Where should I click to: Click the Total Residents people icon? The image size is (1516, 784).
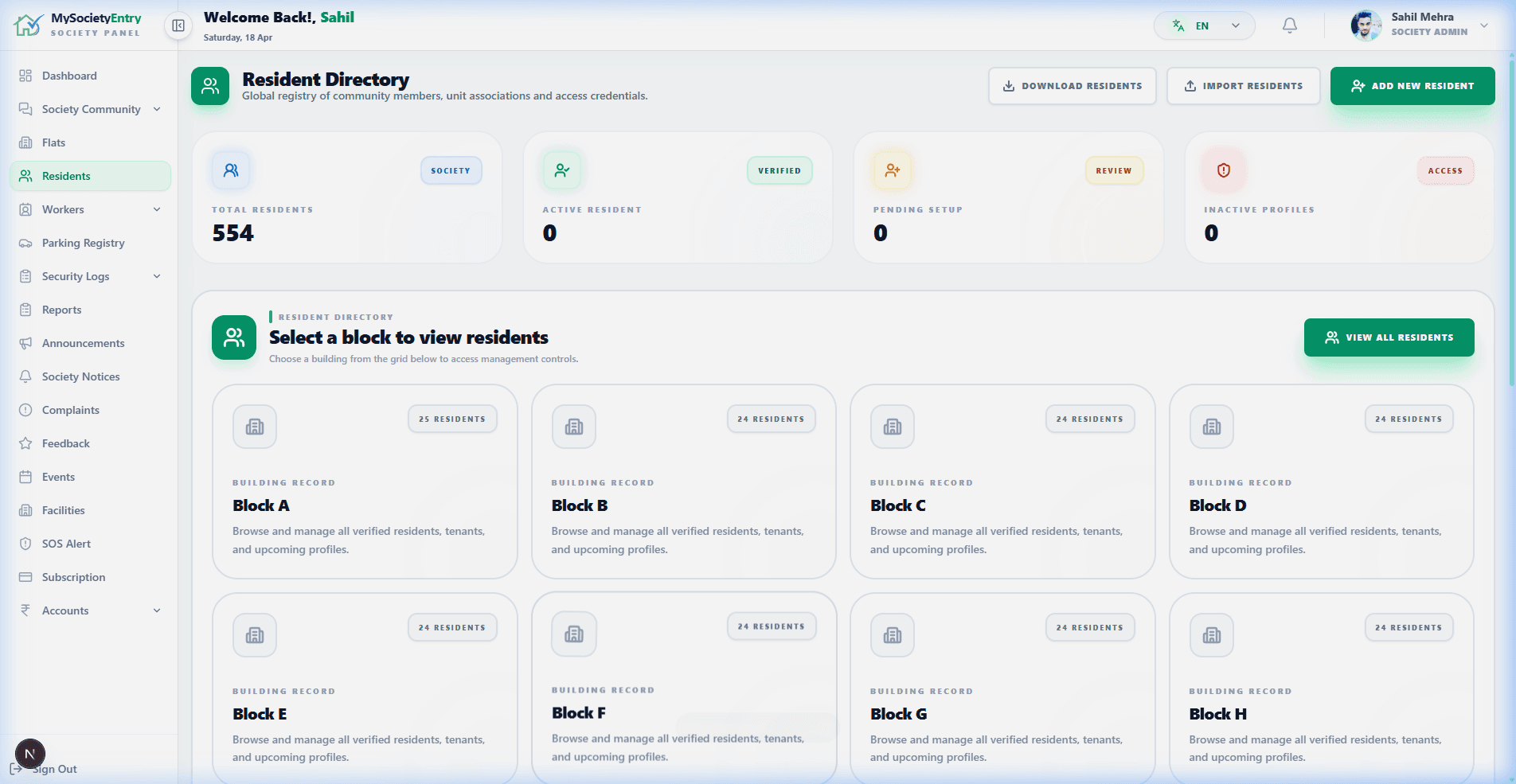[231, 170]
